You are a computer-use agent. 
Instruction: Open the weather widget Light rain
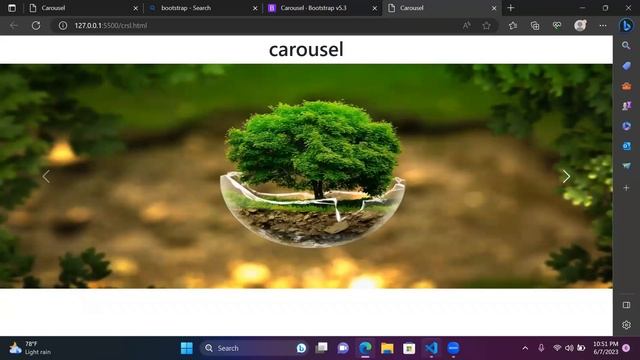(x=30, y=348)
